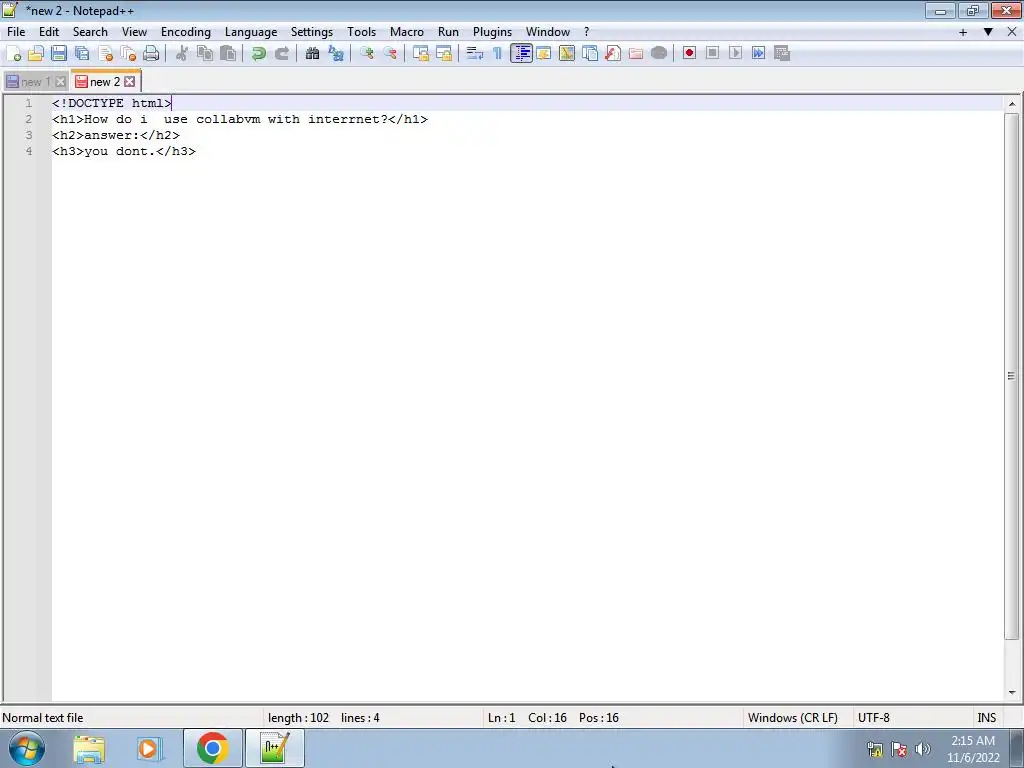Click the Close All toolbar icon
1024x768 pixels.
point(128,54)
